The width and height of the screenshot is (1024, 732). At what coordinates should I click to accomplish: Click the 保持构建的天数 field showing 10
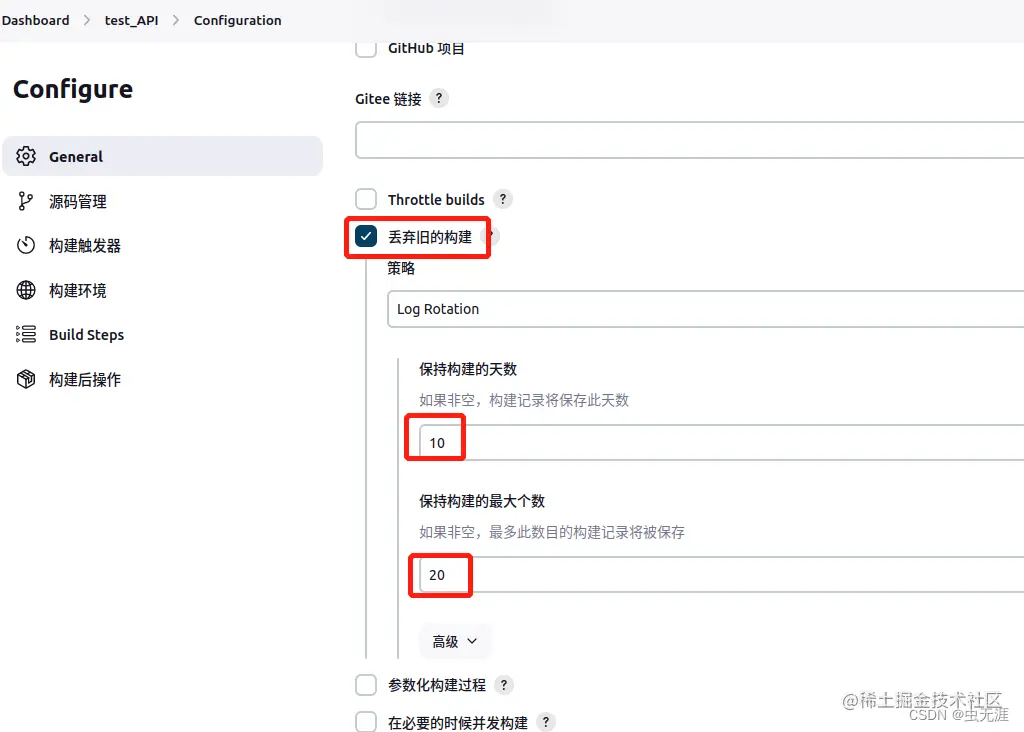click(722, 442)
